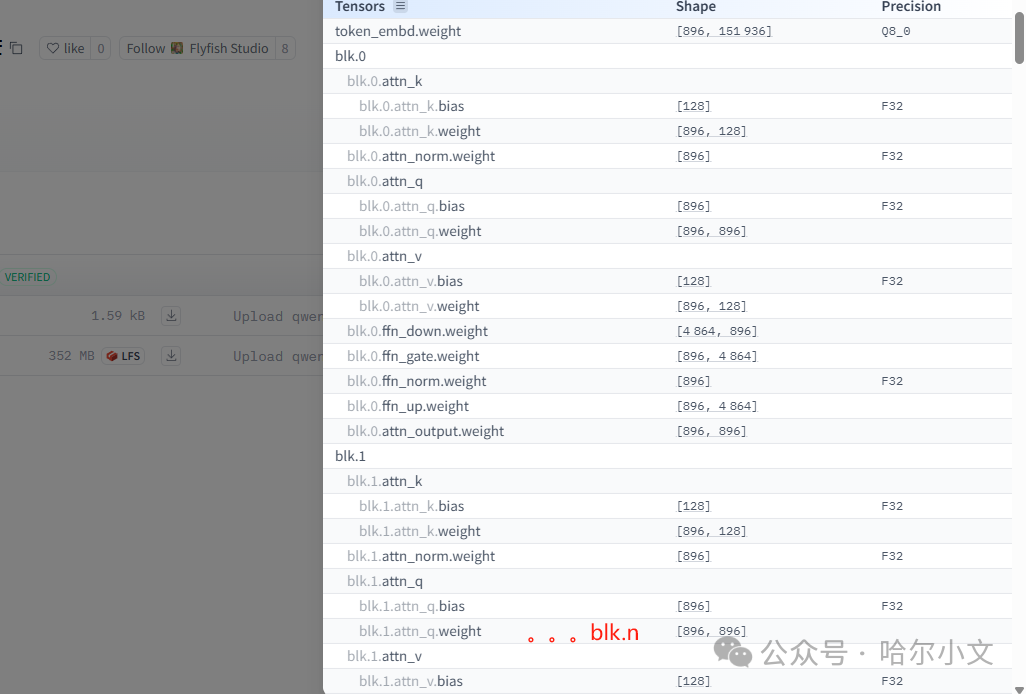
Task: Select blk.1.attn_k.bias row
Action: coord(667,506)
